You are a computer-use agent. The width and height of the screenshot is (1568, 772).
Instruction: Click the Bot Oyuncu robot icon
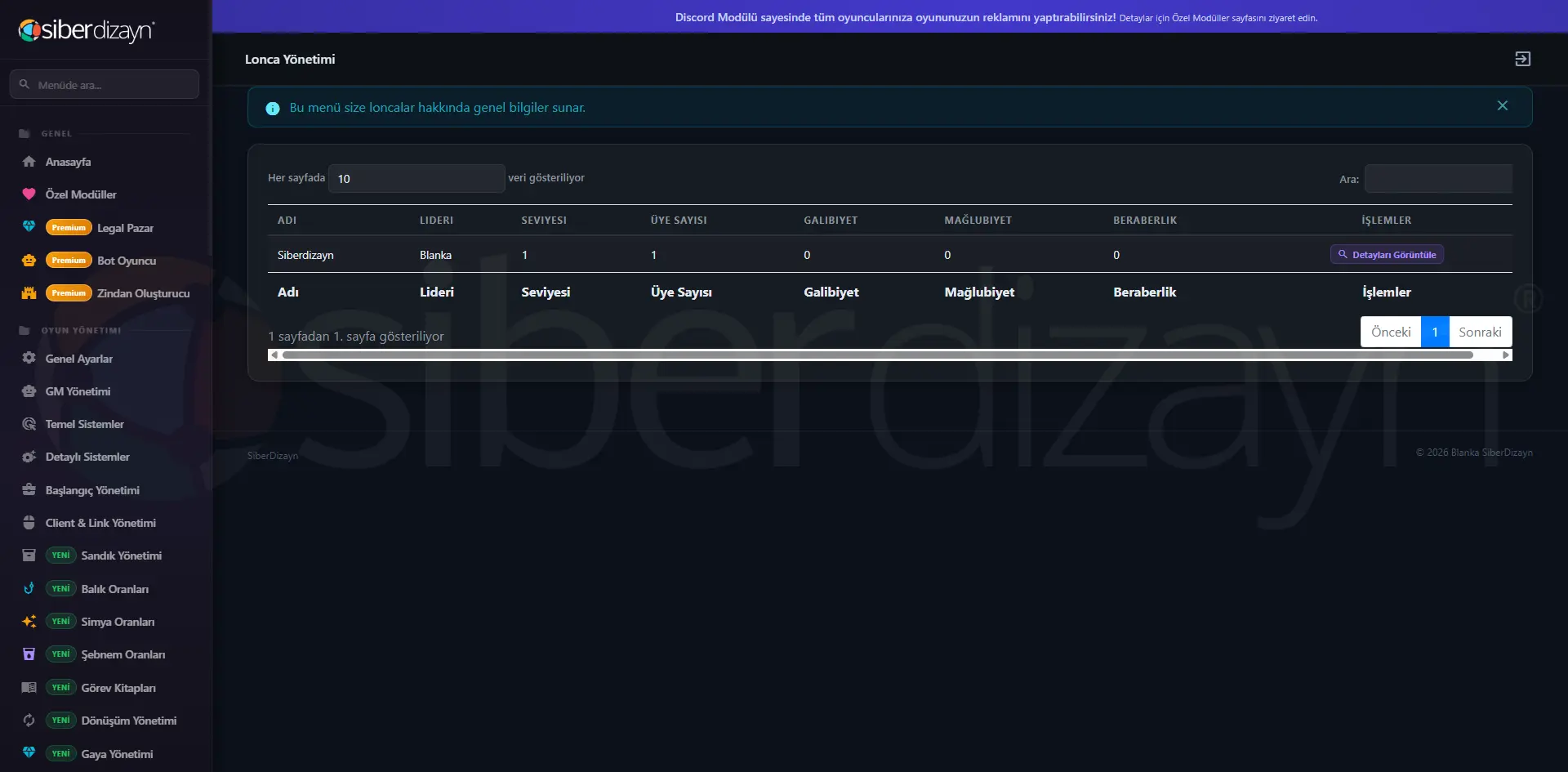29,261
